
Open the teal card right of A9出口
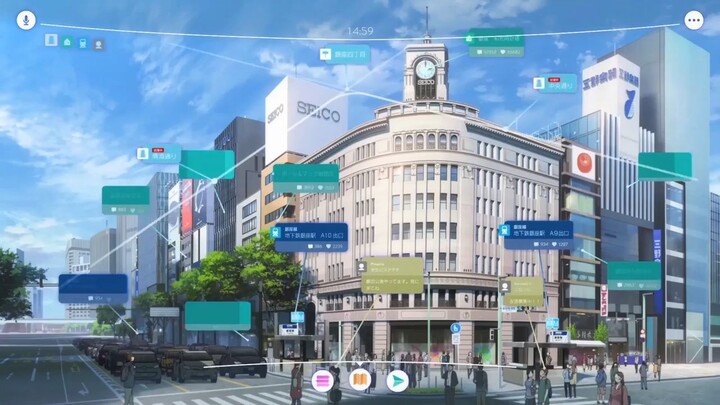pos(634,276)
